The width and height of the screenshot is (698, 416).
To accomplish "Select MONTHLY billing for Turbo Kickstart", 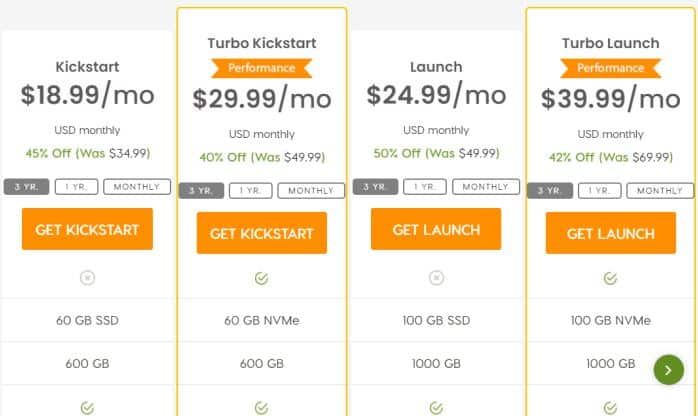I will pos(311,190).
